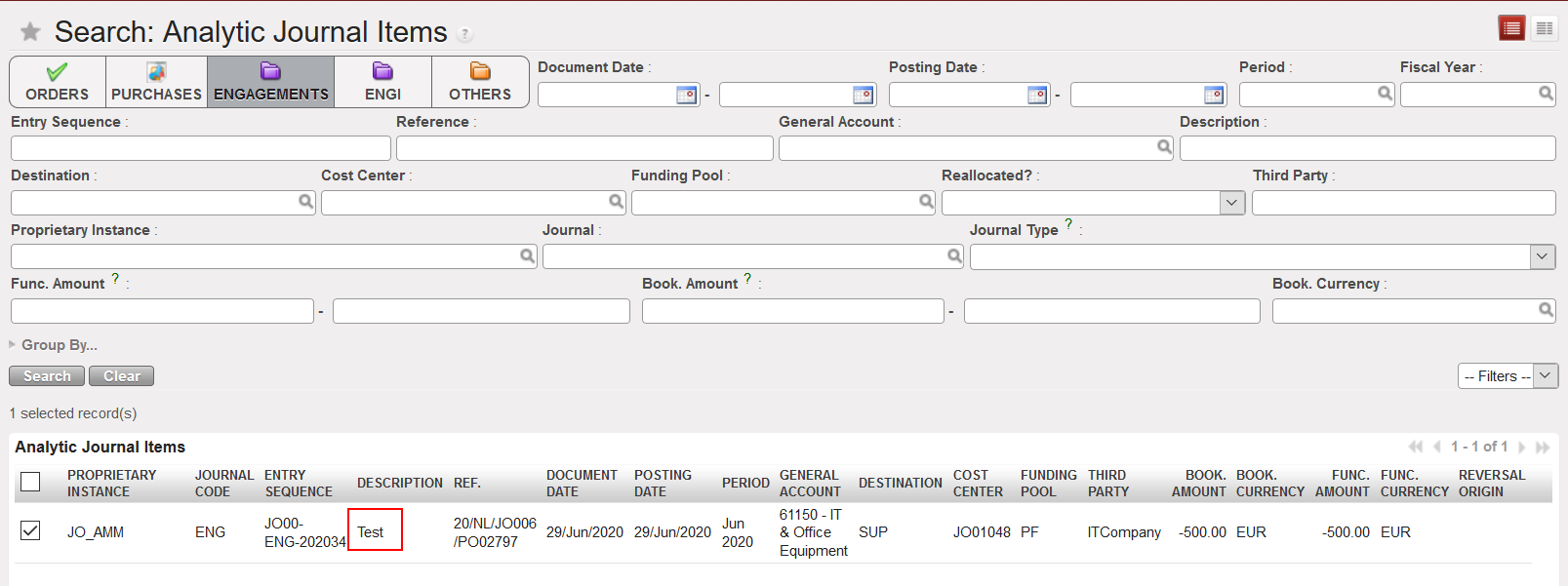Tick the select-all checkbox in table header
The height and width of the screenshot is (586, 1568).
coord(30,482)
